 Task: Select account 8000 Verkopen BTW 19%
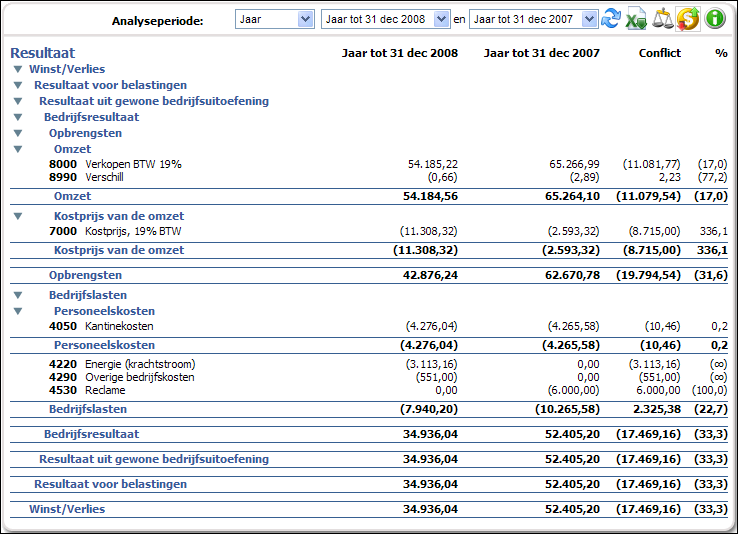(115, 164)
